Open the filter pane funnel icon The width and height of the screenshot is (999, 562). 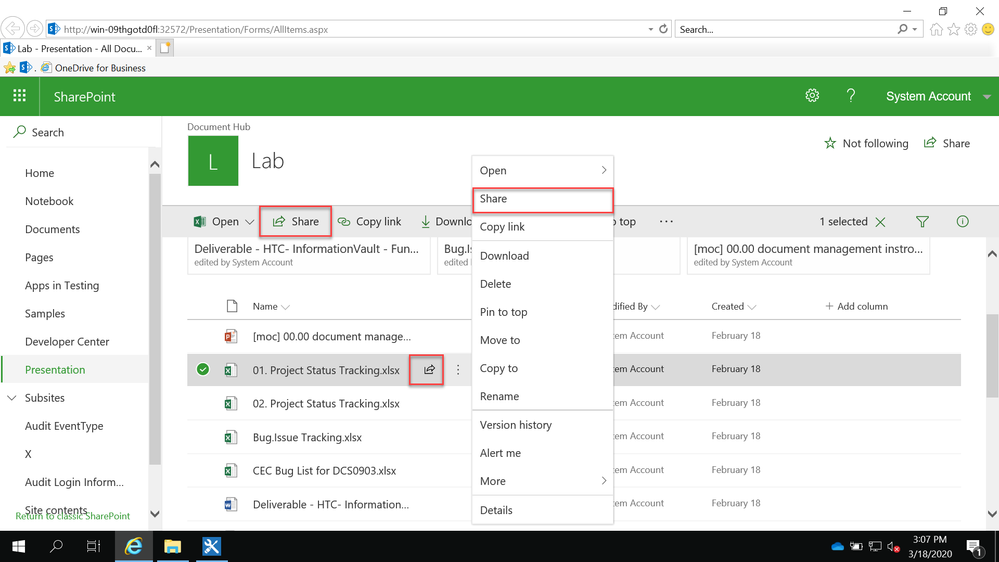(x=922, y=221)
